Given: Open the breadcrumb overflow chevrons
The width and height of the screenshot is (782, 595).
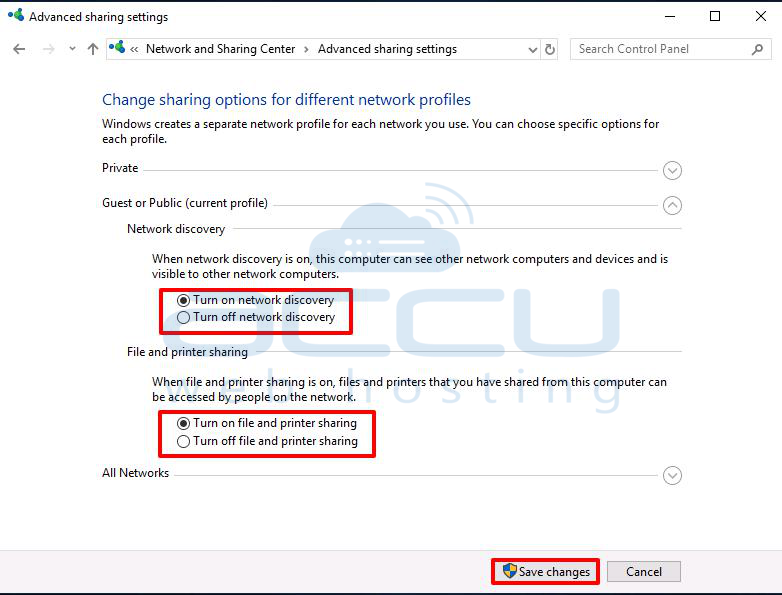Looking at the screenshot, I should (x=134, y=49).
